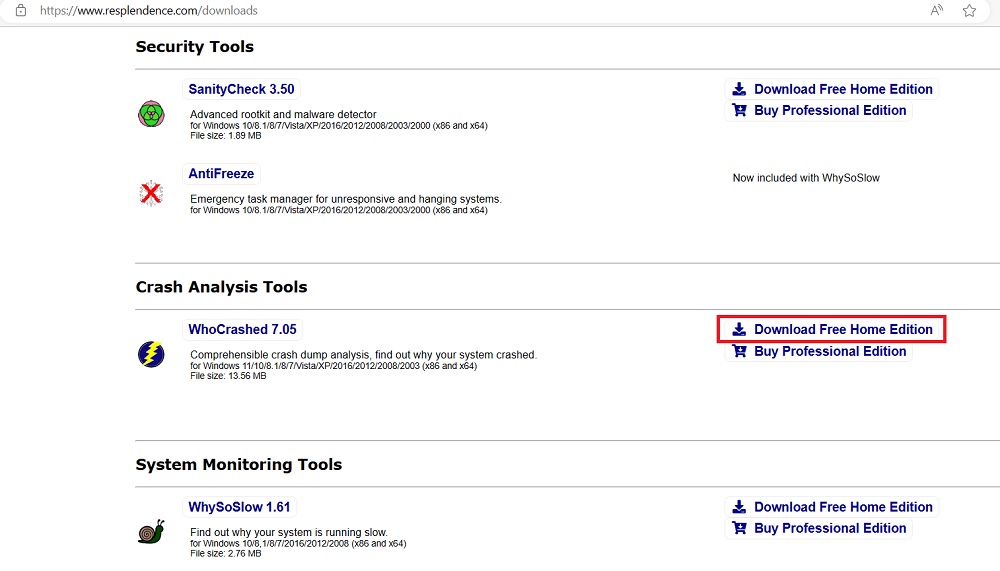Click 'File size: 2.76 MB' text
1000x571 pixels.
(x=226, y=553)
